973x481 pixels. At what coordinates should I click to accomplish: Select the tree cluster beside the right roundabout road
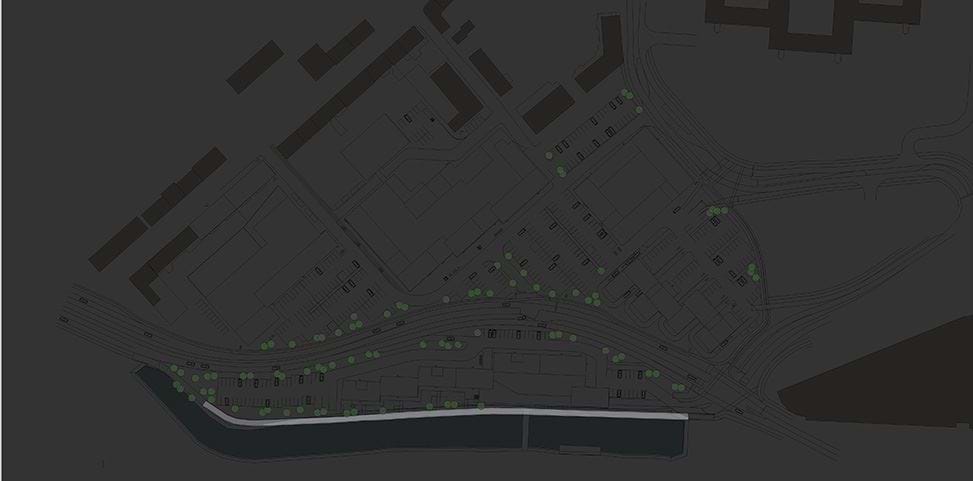[714, 211]
